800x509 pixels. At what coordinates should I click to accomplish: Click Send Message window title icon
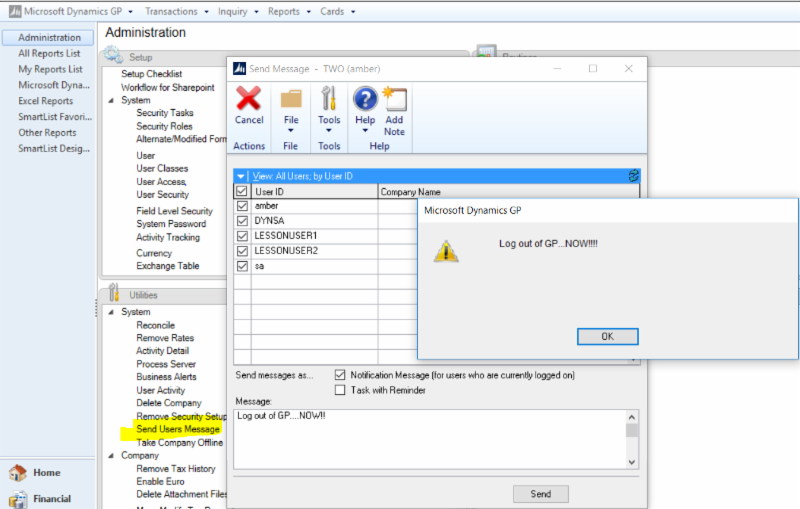point(239,68)
